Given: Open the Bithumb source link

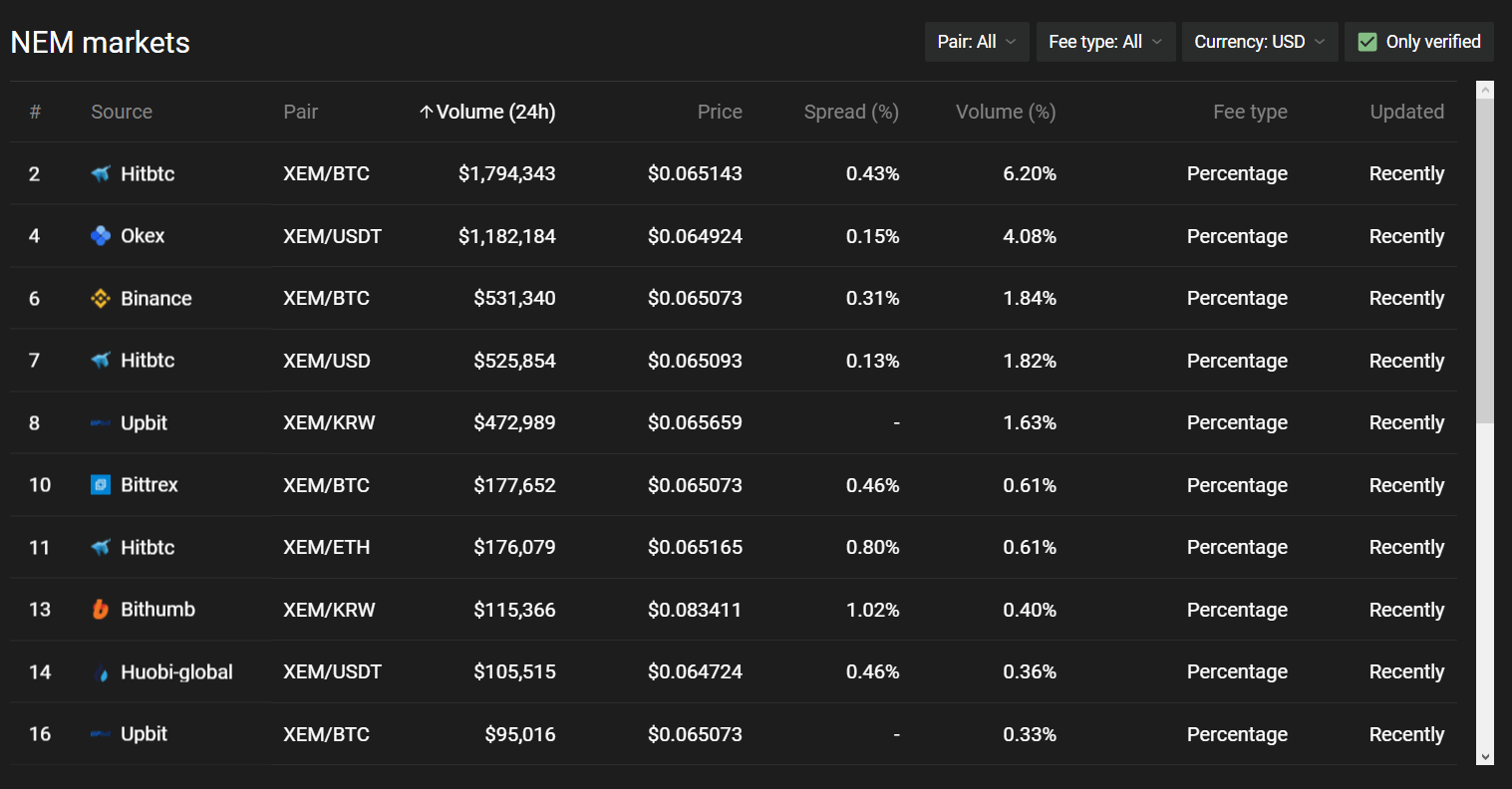Looking at the screenshot, I should pyautogui.click(x=157, y=610).
